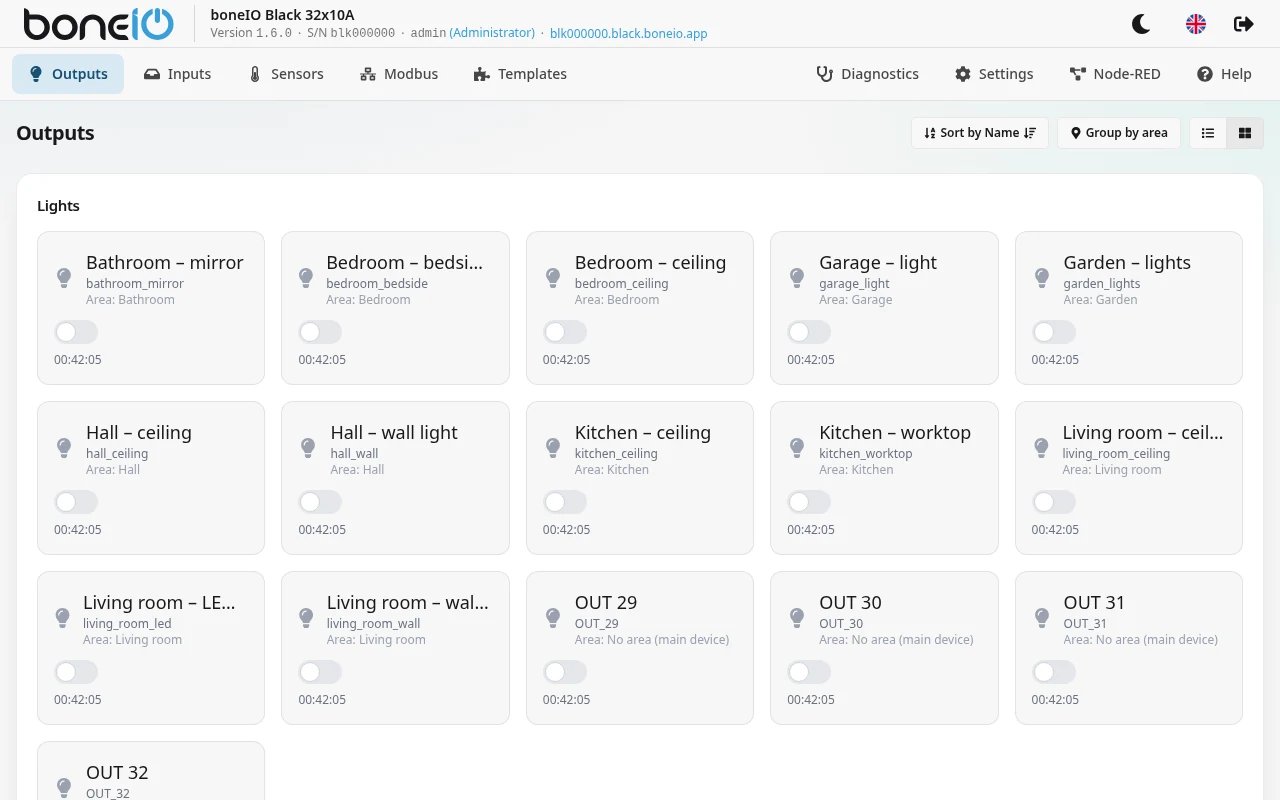Click bulb icon on Garden – lights card

[1042, 277]
